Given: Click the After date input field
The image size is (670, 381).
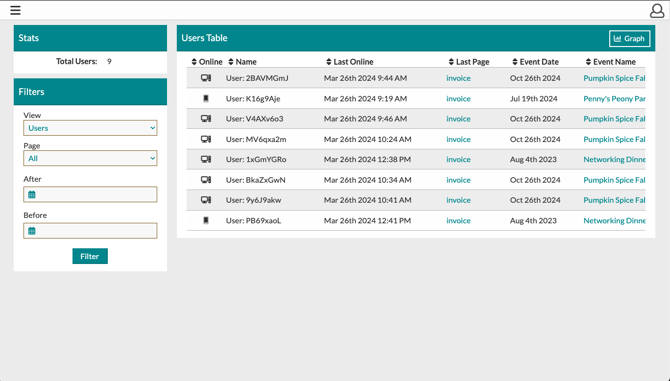Looking at the screenshot, I should [x=90, y=195].
